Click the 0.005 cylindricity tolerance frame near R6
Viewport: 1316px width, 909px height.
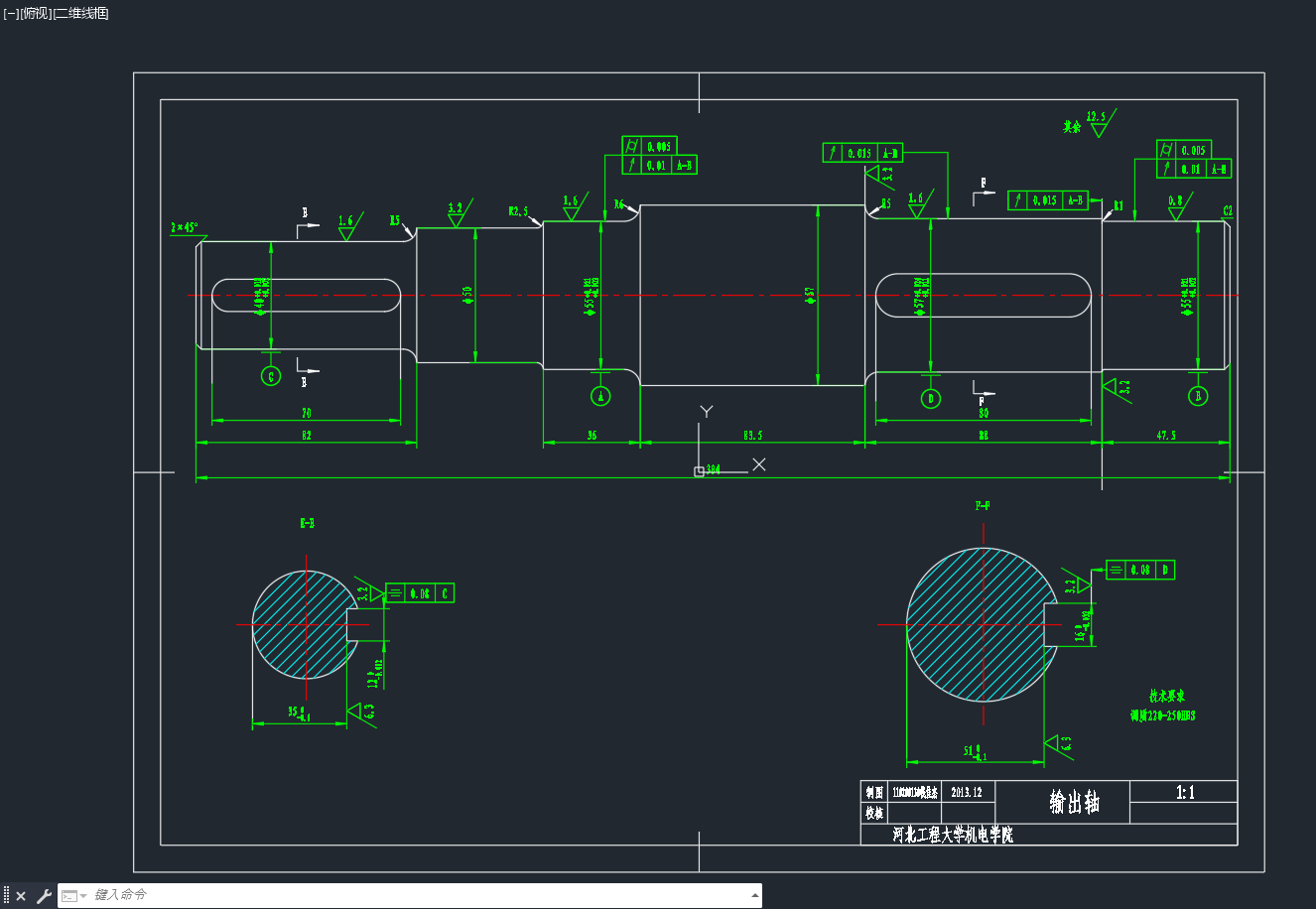pos(650,146)
